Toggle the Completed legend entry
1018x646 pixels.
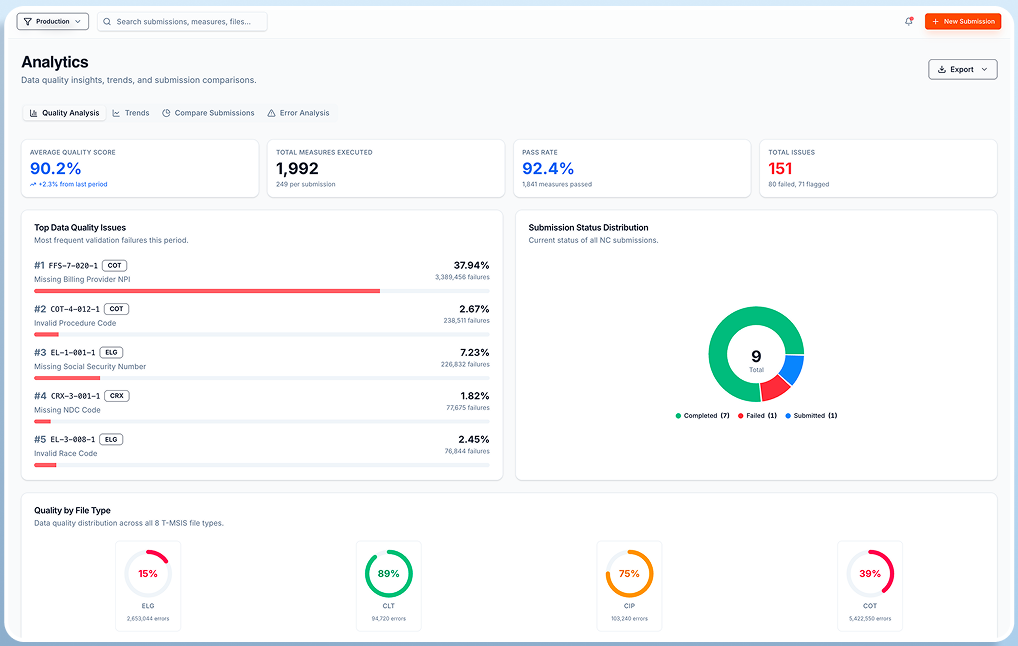[702, 416]
